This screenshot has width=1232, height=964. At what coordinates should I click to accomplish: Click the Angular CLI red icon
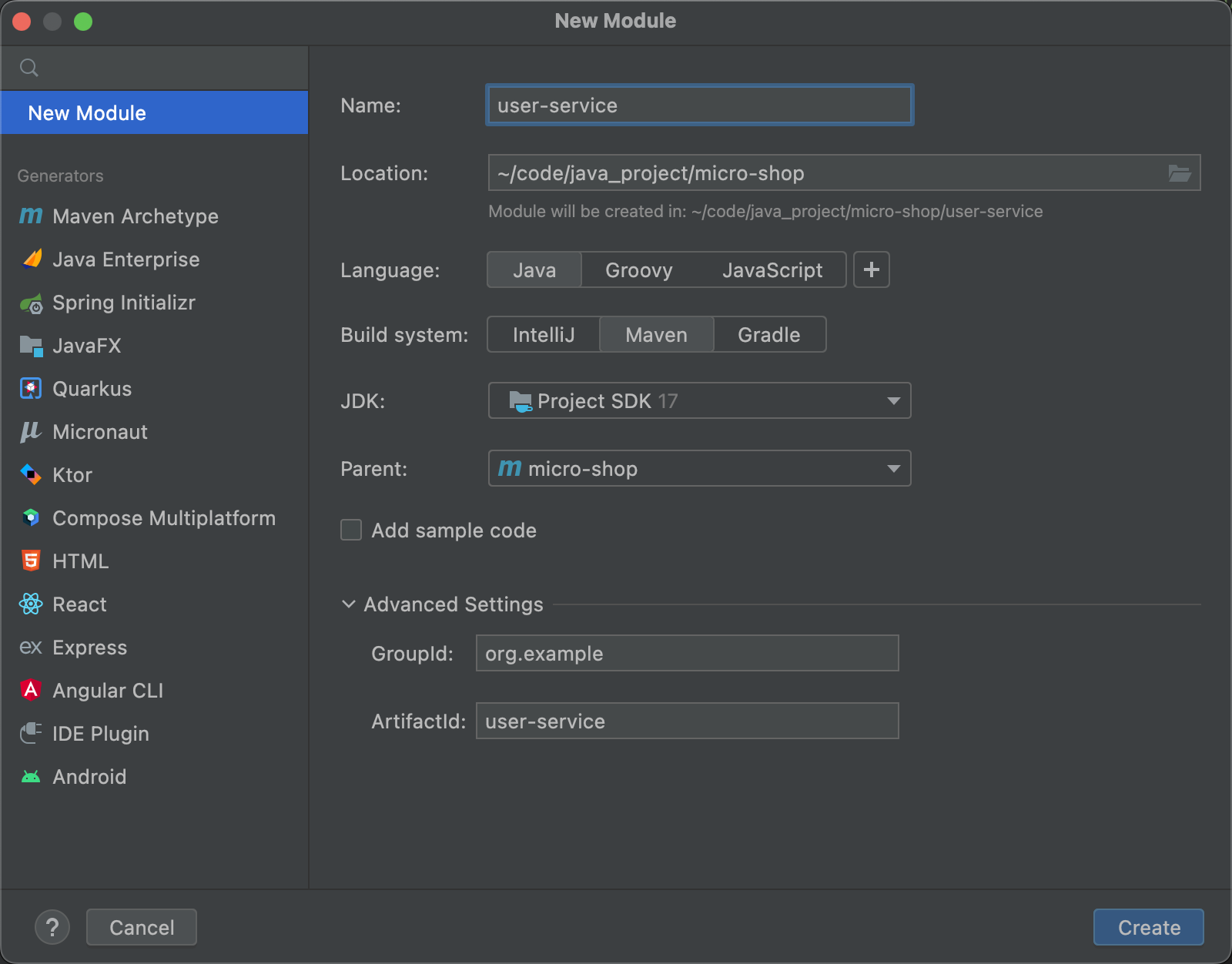tap(31, 690)
